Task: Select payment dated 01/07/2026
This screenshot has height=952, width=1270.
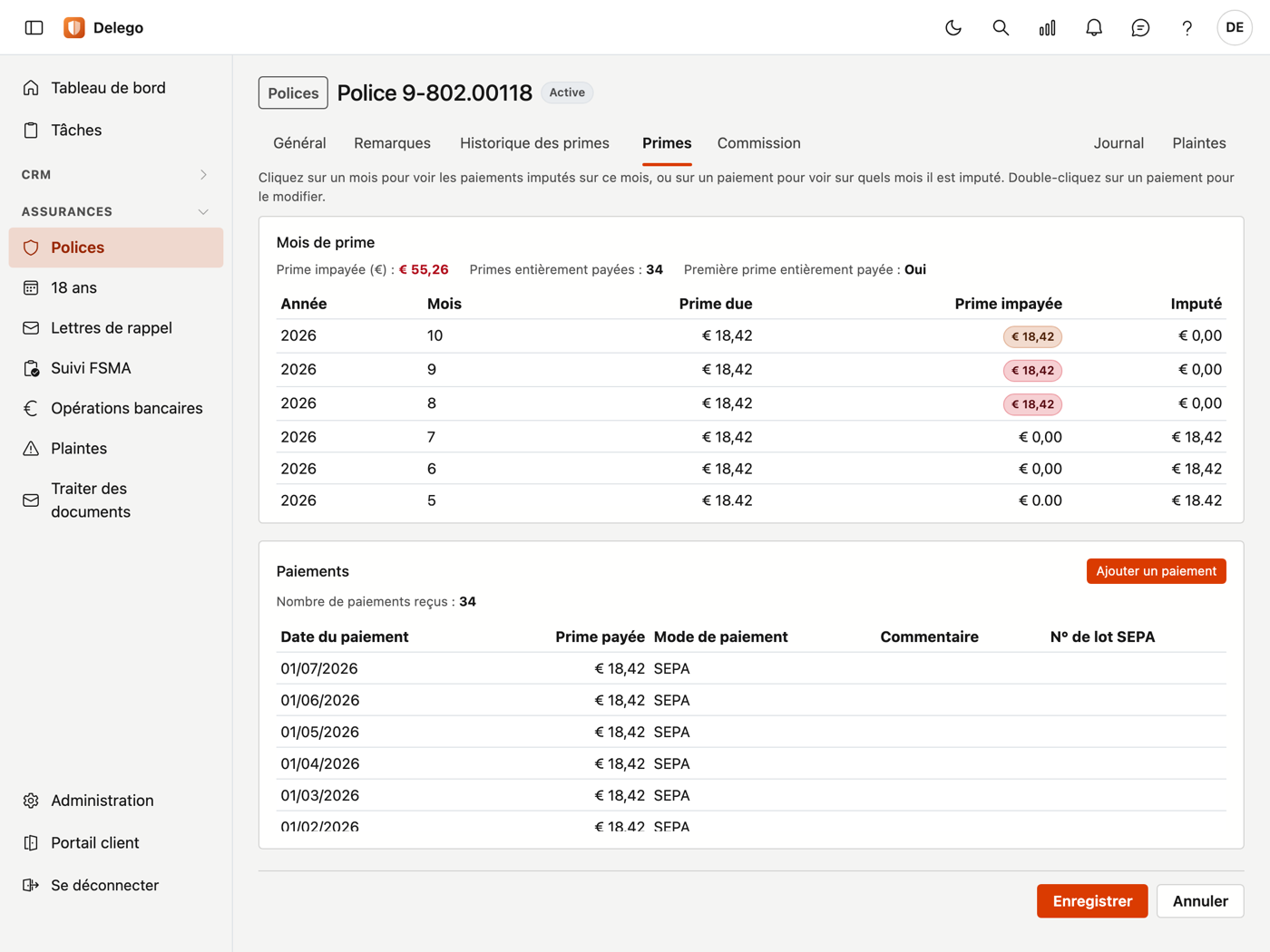Action: [751, 669]
